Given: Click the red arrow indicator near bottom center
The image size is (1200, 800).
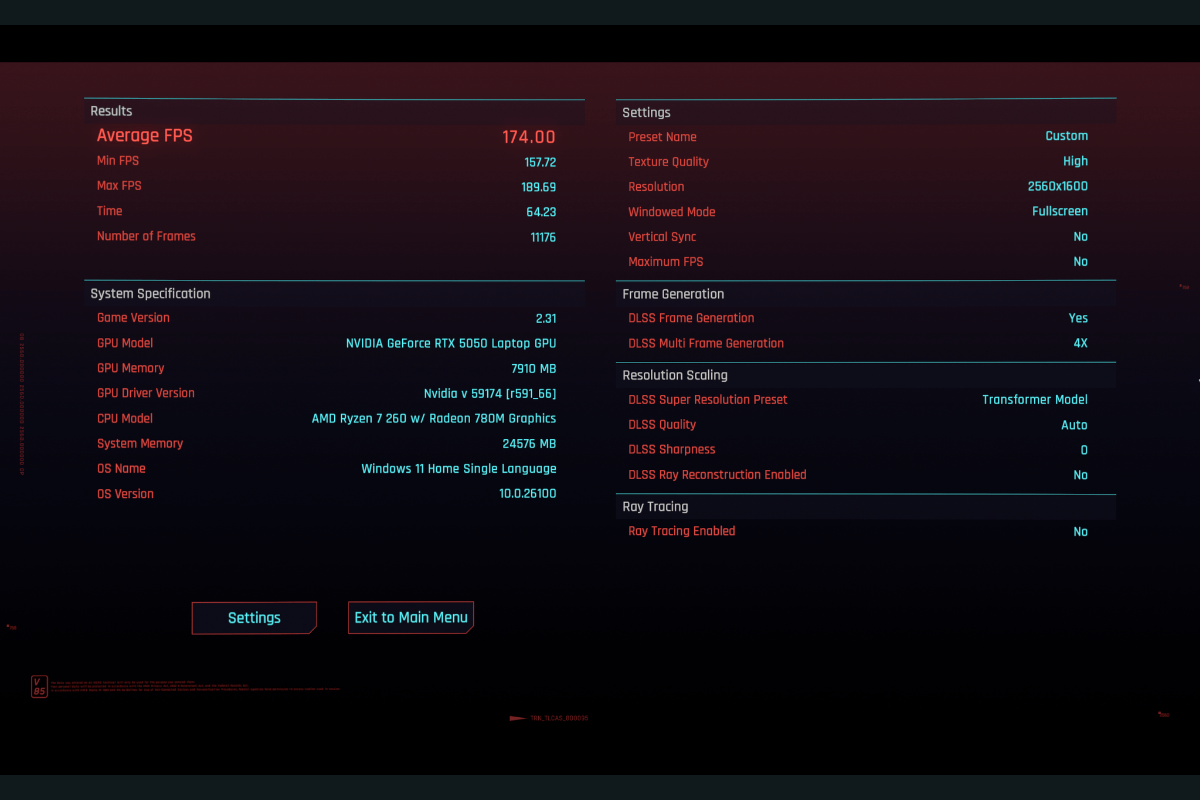Looking at the screenshot, I should [517, 718].
